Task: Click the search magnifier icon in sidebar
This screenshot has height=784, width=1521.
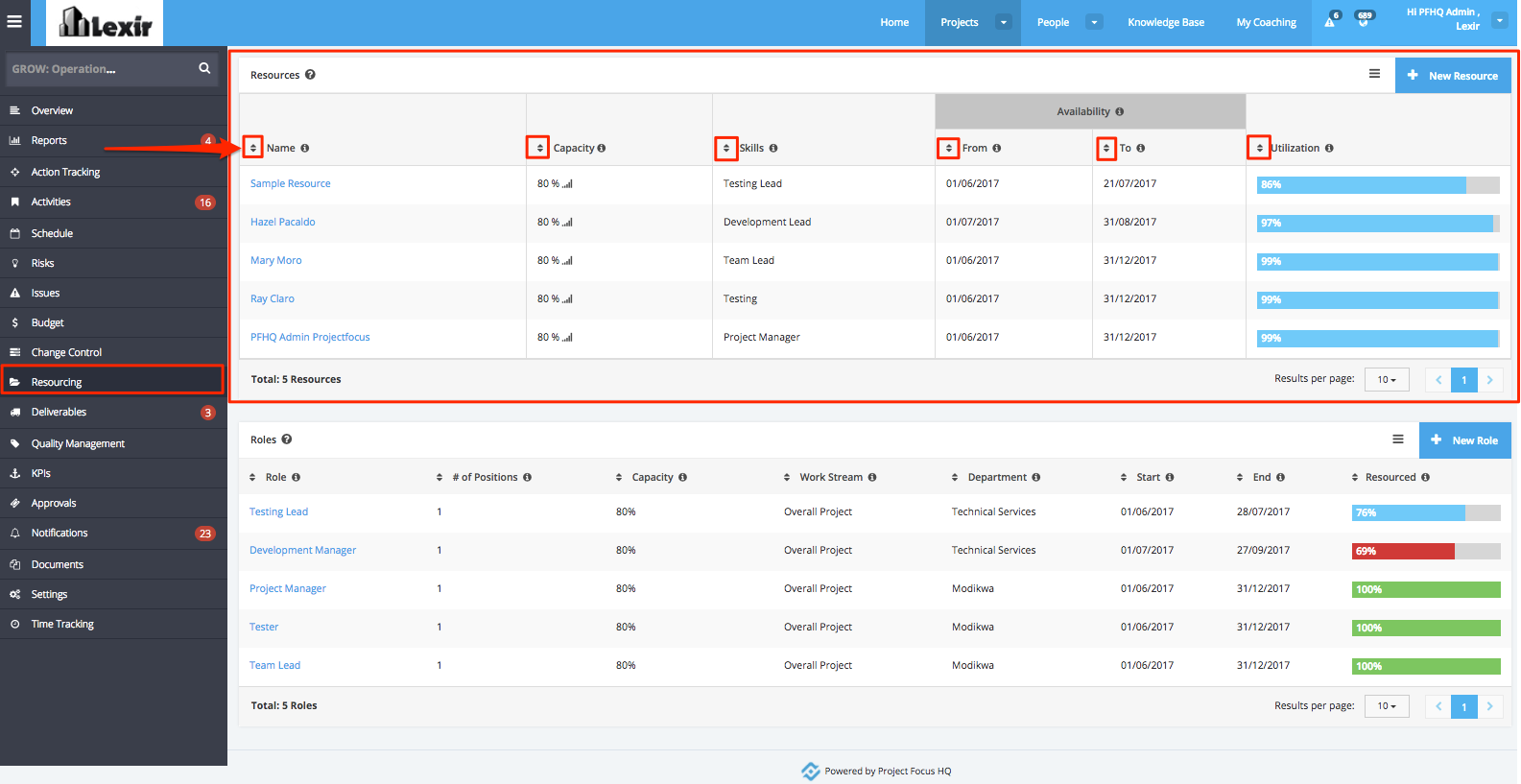Action: point(204,68)
